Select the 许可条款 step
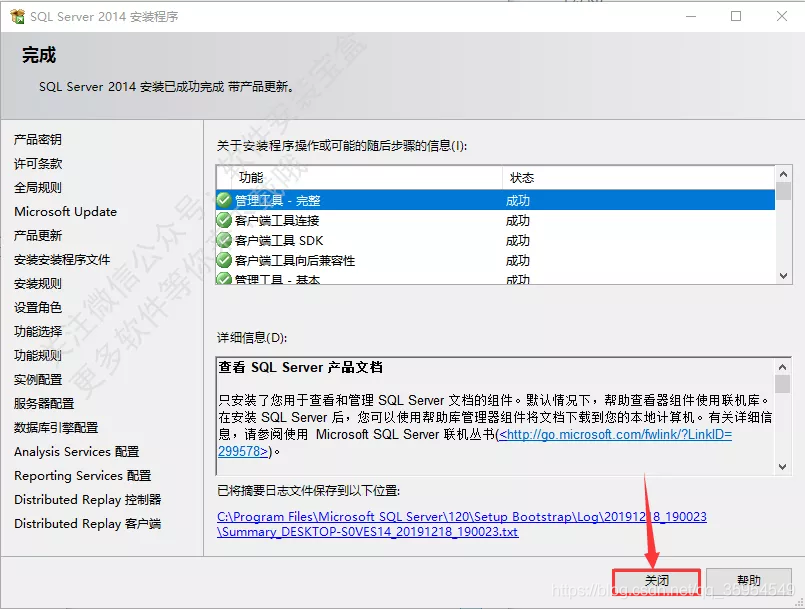 38,163
